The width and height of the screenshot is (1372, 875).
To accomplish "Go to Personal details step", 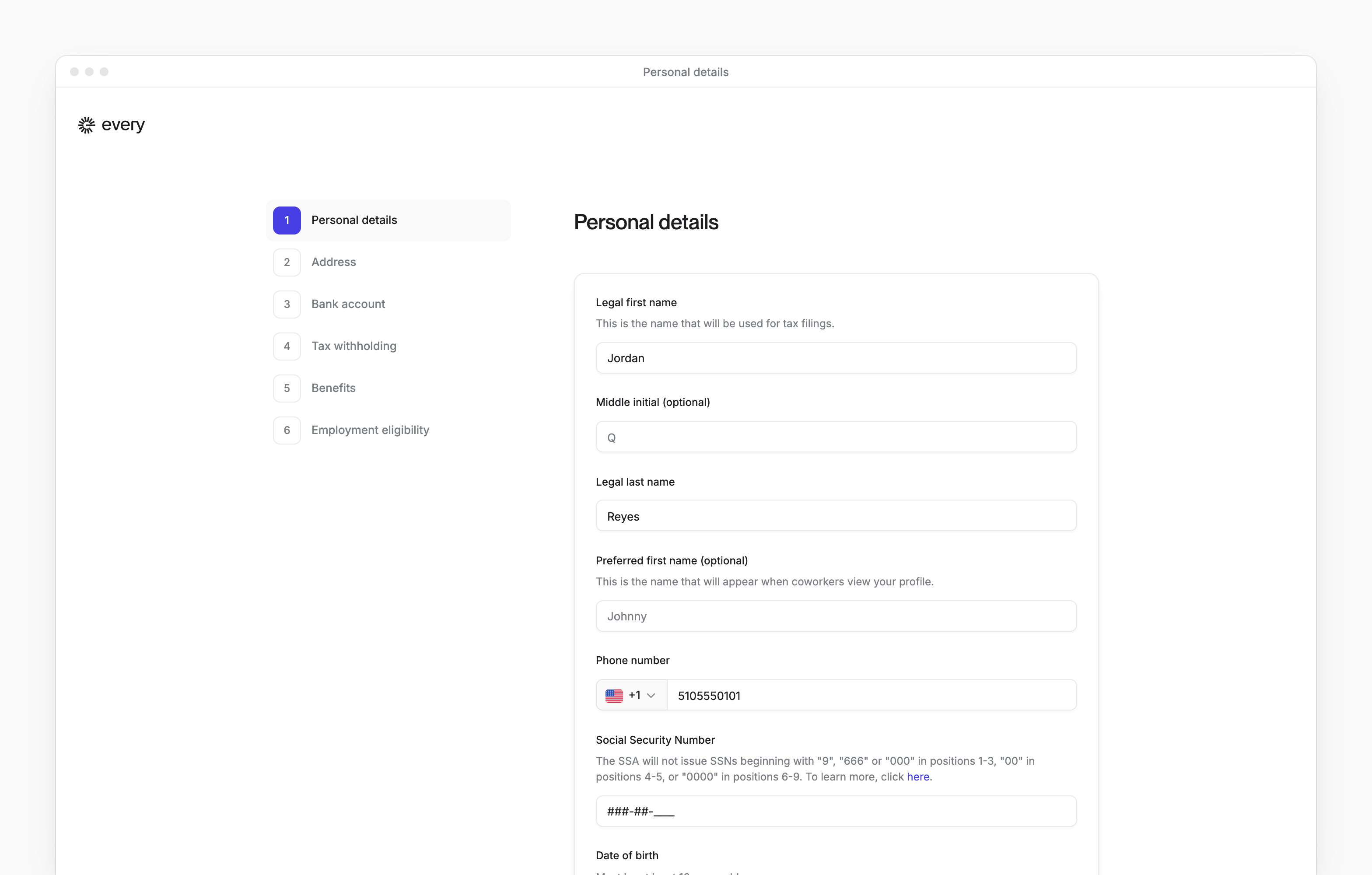I will click(x=388, y=220).
